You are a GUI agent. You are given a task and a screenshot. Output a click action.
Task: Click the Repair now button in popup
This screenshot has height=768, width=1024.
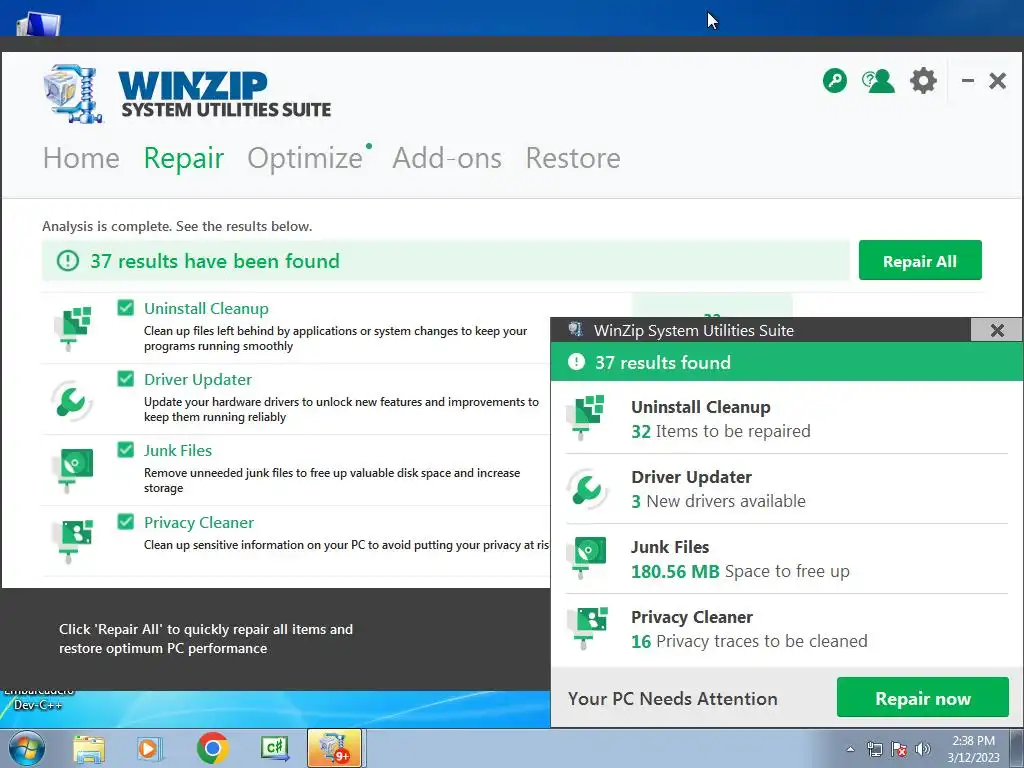(923, 697)
